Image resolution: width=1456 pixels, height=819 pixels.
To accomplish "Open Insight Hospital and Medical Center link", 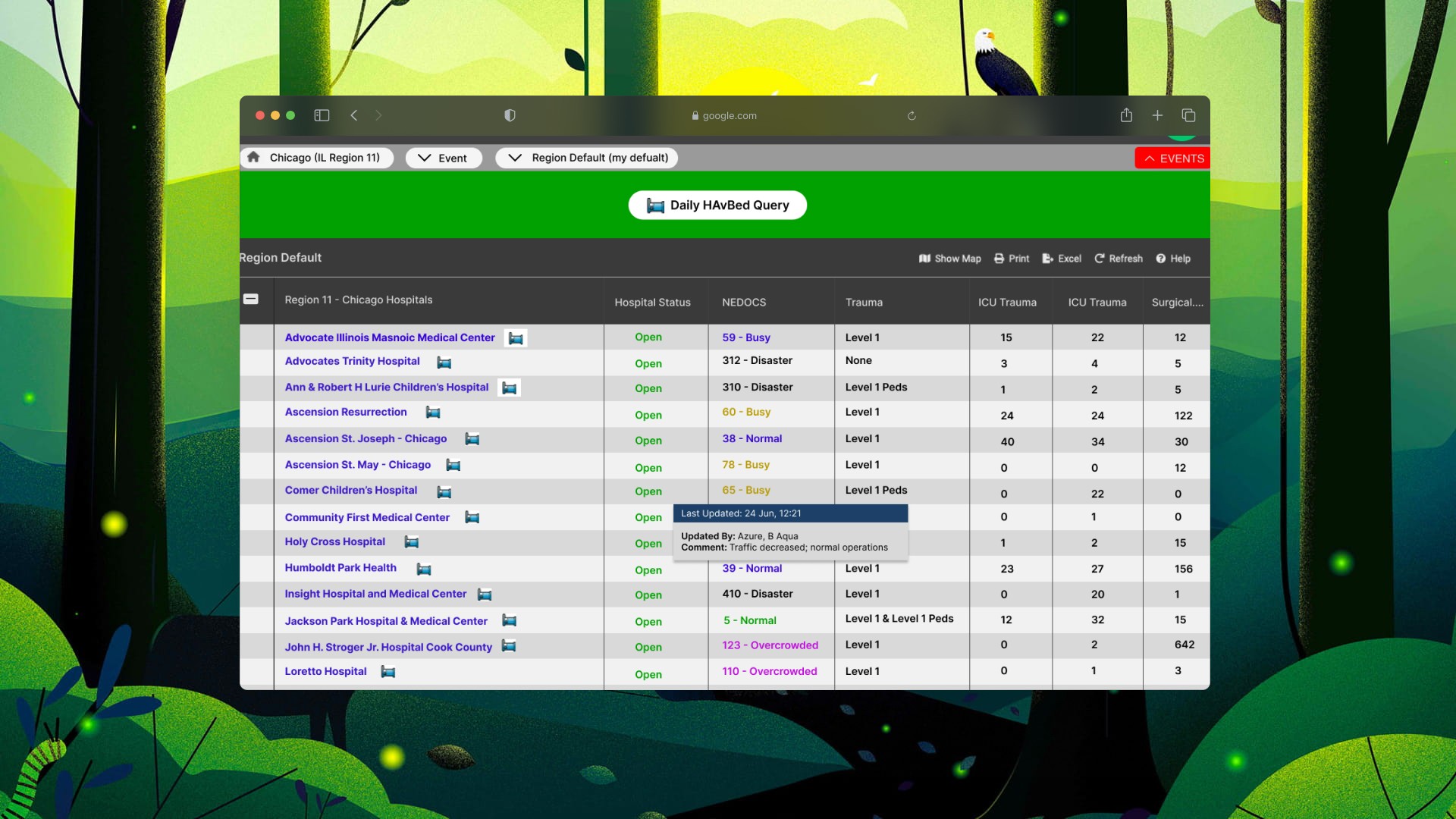I will click(x=375, y=594).
